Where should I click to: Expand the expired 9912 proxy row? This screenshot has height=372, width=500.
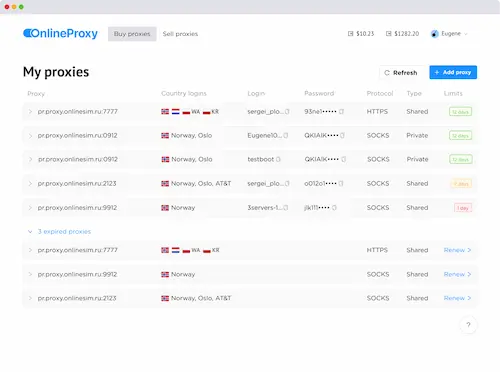coord(30,274)
